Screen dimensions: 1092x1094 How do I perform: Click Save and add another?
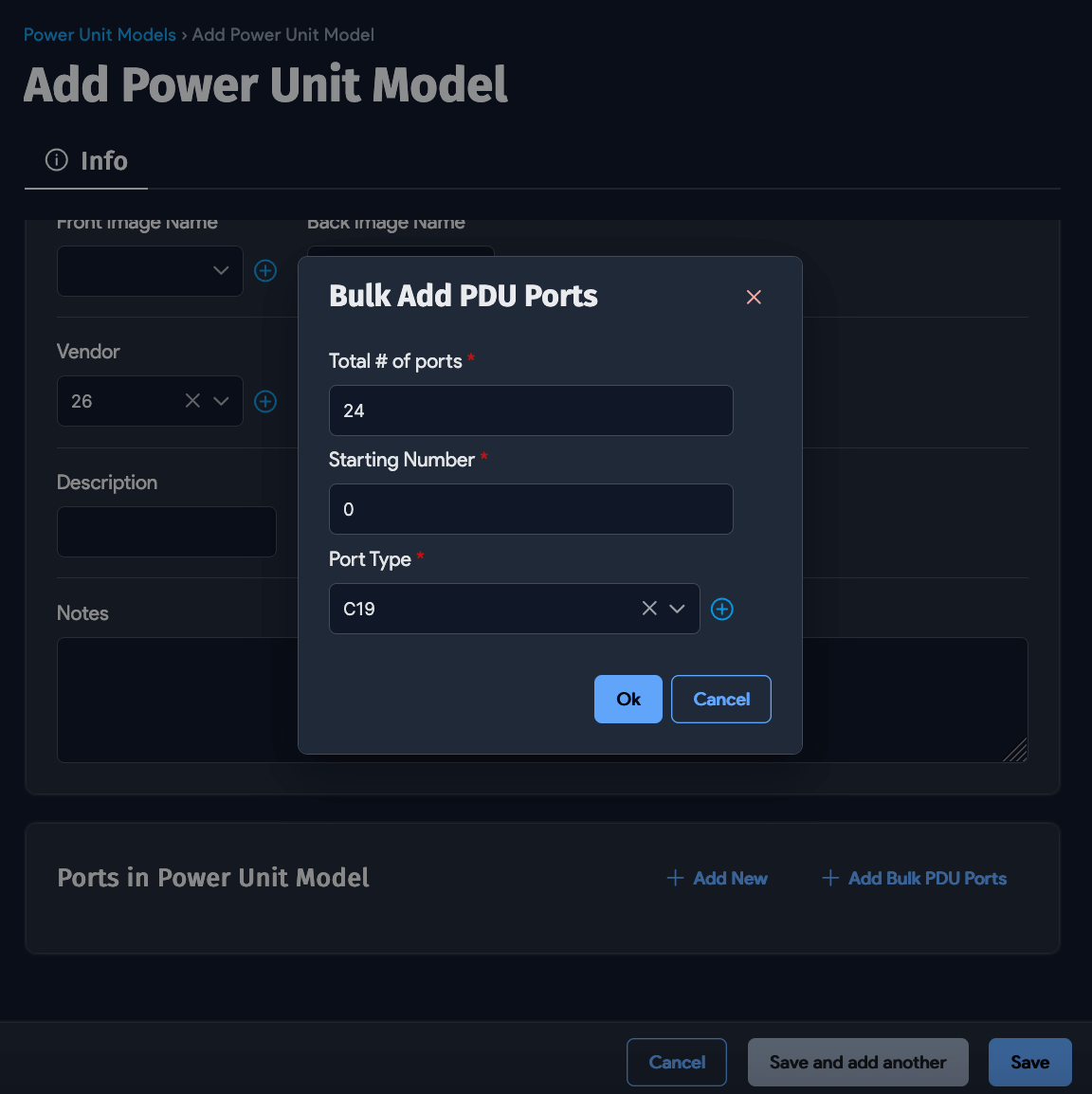tap(857, 1062)
